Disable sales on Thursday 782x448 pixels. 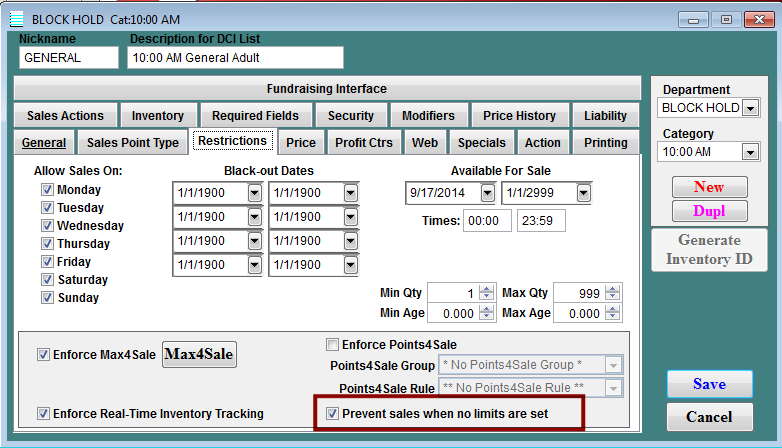tap(47, 243)
